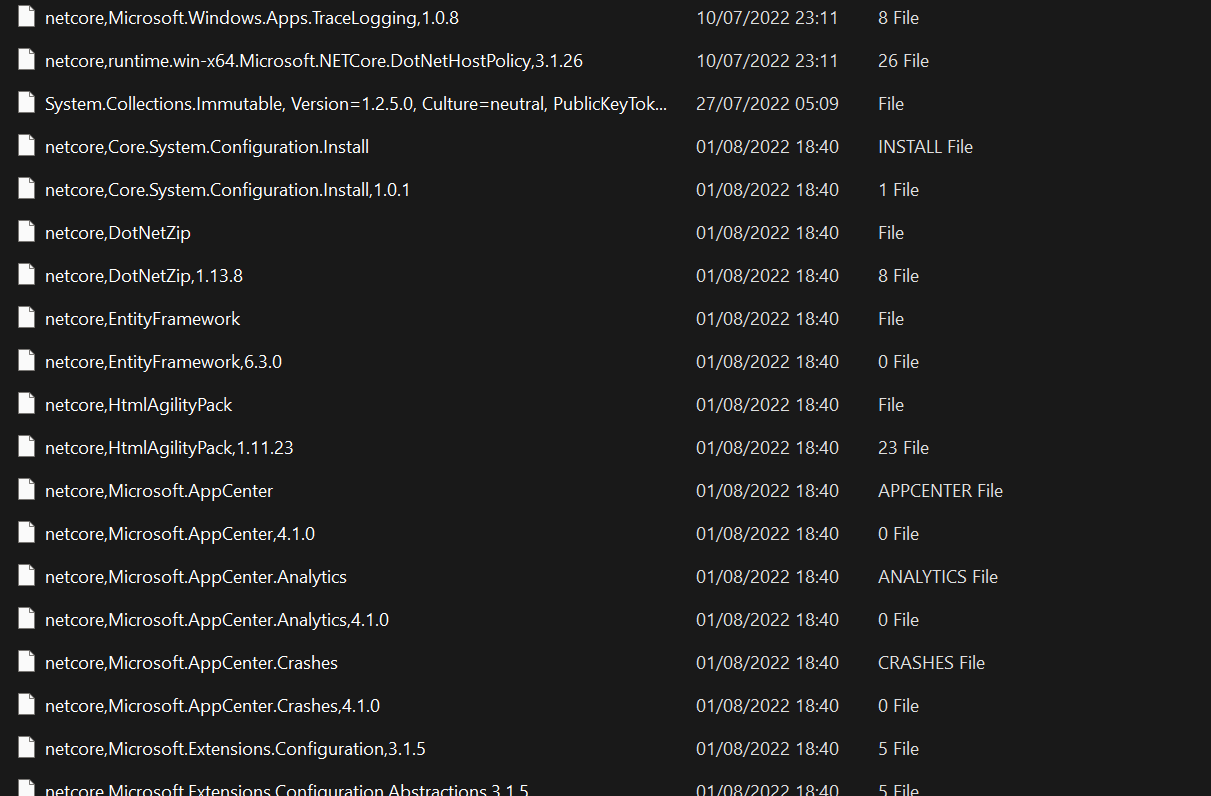Select file name netcore,HtmlAgilityPack,1.11.23
The height and width of the screenshot is (796, 1211).
coord(169,448)
